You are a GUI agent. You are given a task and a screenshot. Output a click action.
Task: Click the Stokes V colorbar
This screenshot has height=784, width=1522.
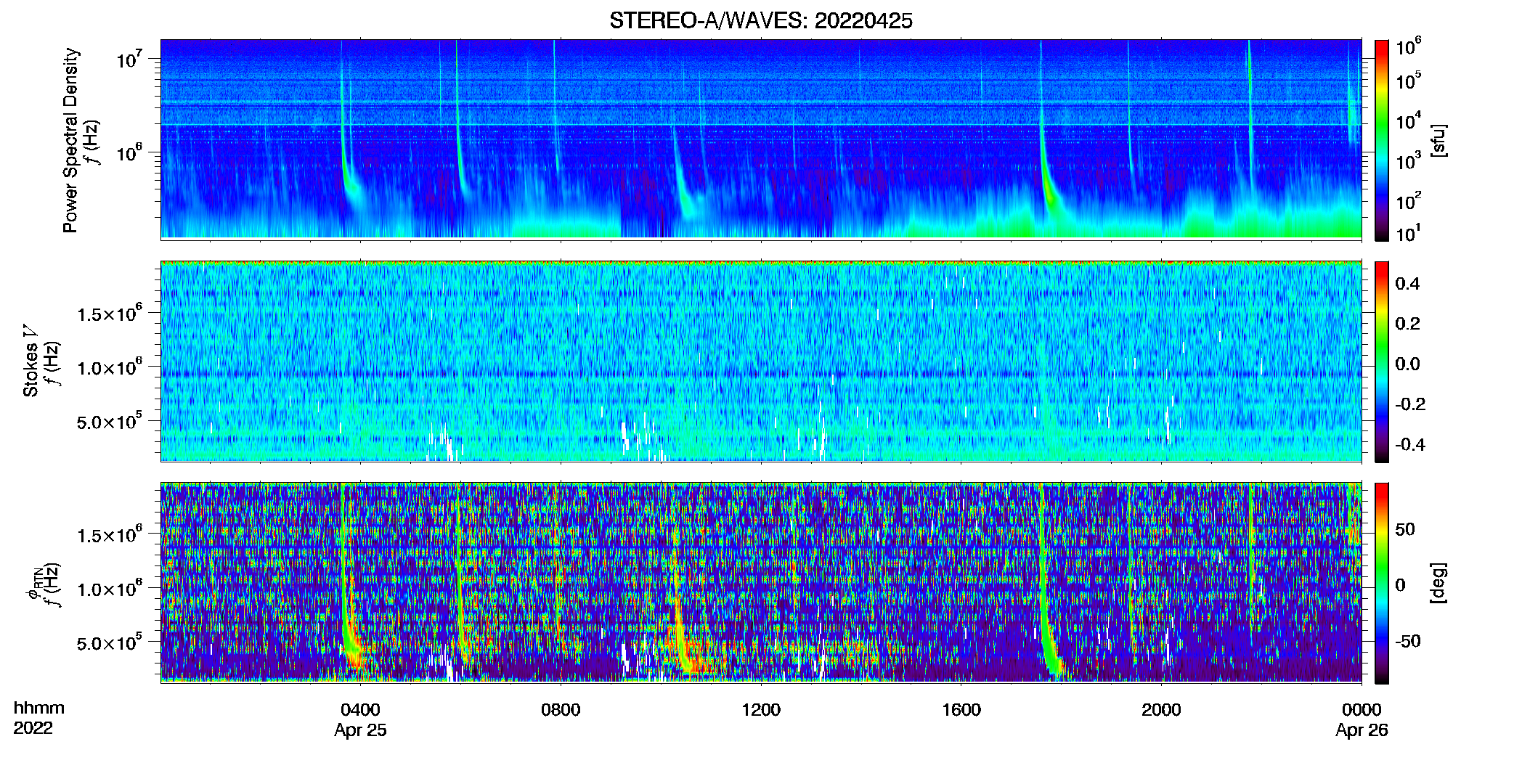(x=1382, y=362)
